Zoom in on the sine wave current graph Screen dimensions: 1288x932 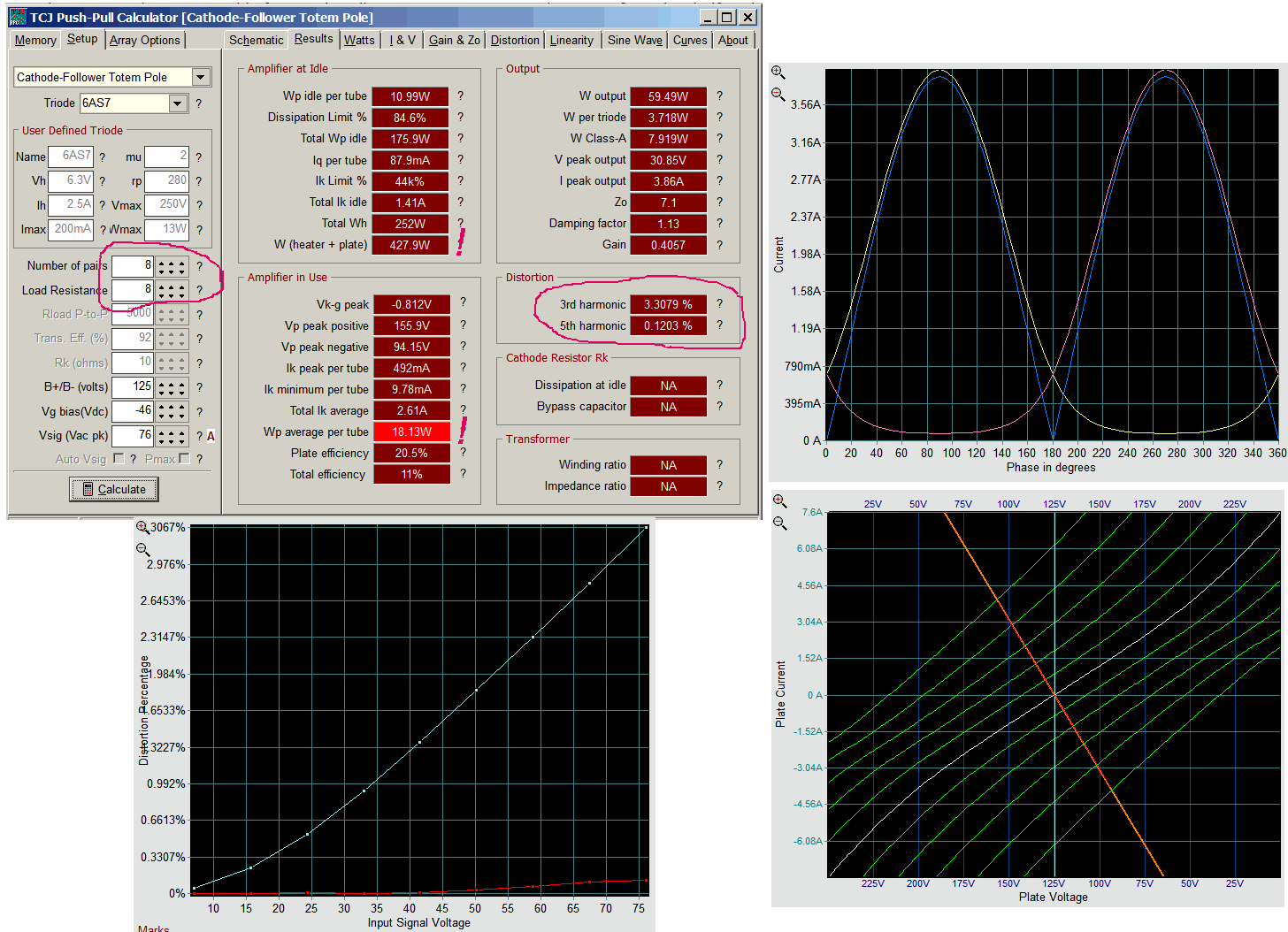pyautogui.click(x=778, y=72)
